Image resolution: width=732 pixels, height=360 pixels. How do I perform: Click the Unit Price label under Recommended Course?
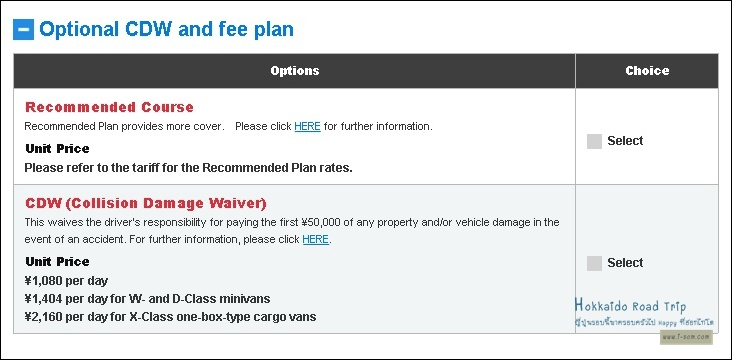pos(57,149)
